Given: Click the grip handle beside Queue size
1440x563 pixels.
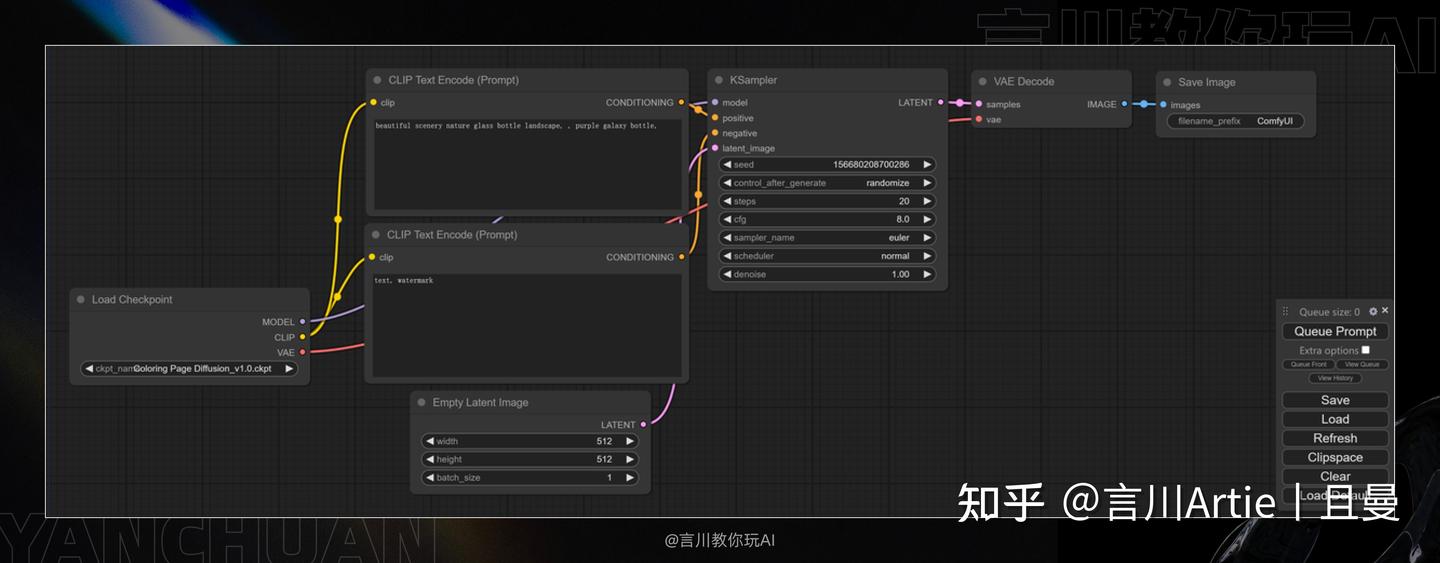Looking at the screenshot, I should pos(1286,312).
